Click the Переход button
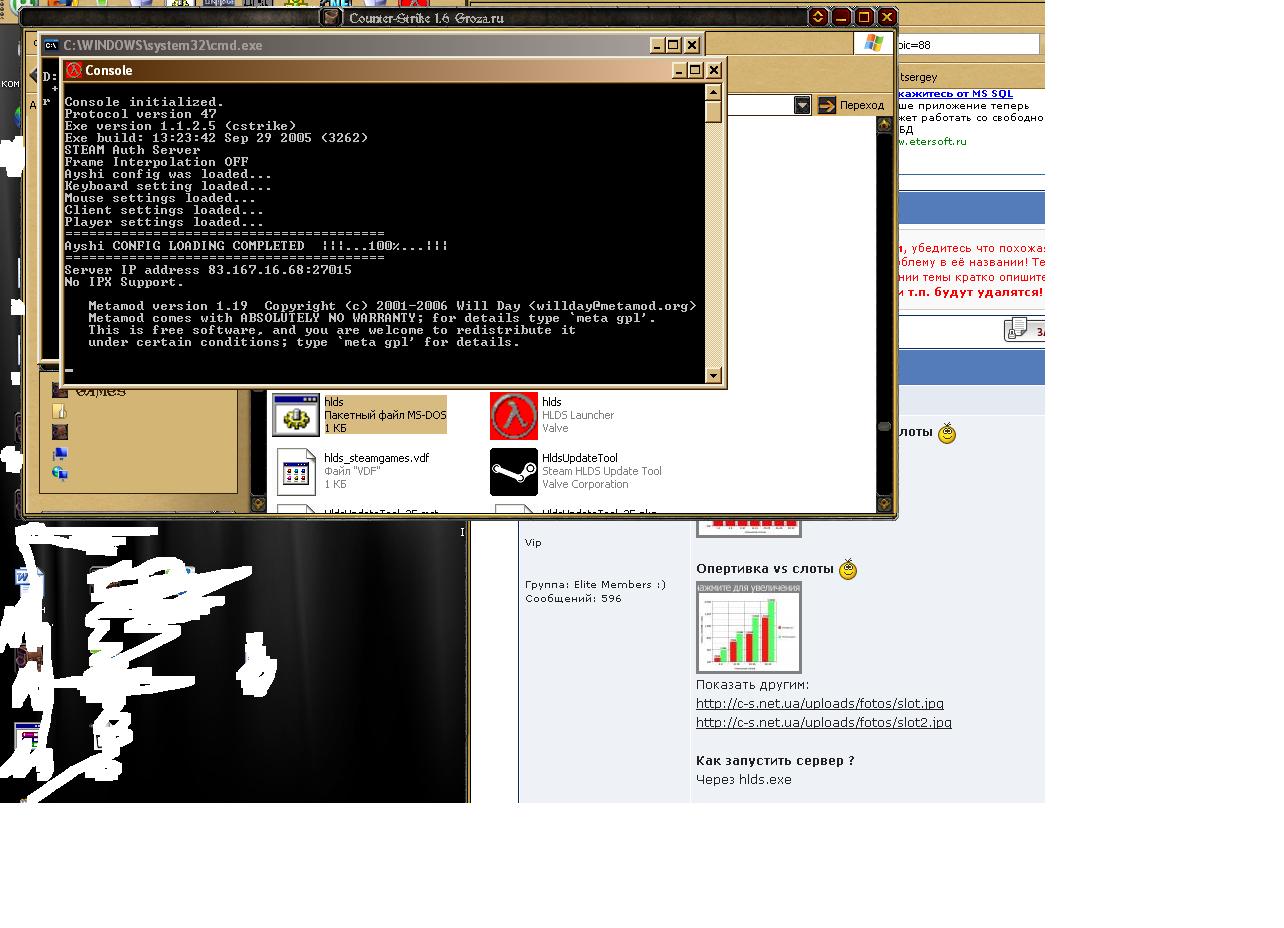The image size is (1284, 928). click(x=852, y=105)
